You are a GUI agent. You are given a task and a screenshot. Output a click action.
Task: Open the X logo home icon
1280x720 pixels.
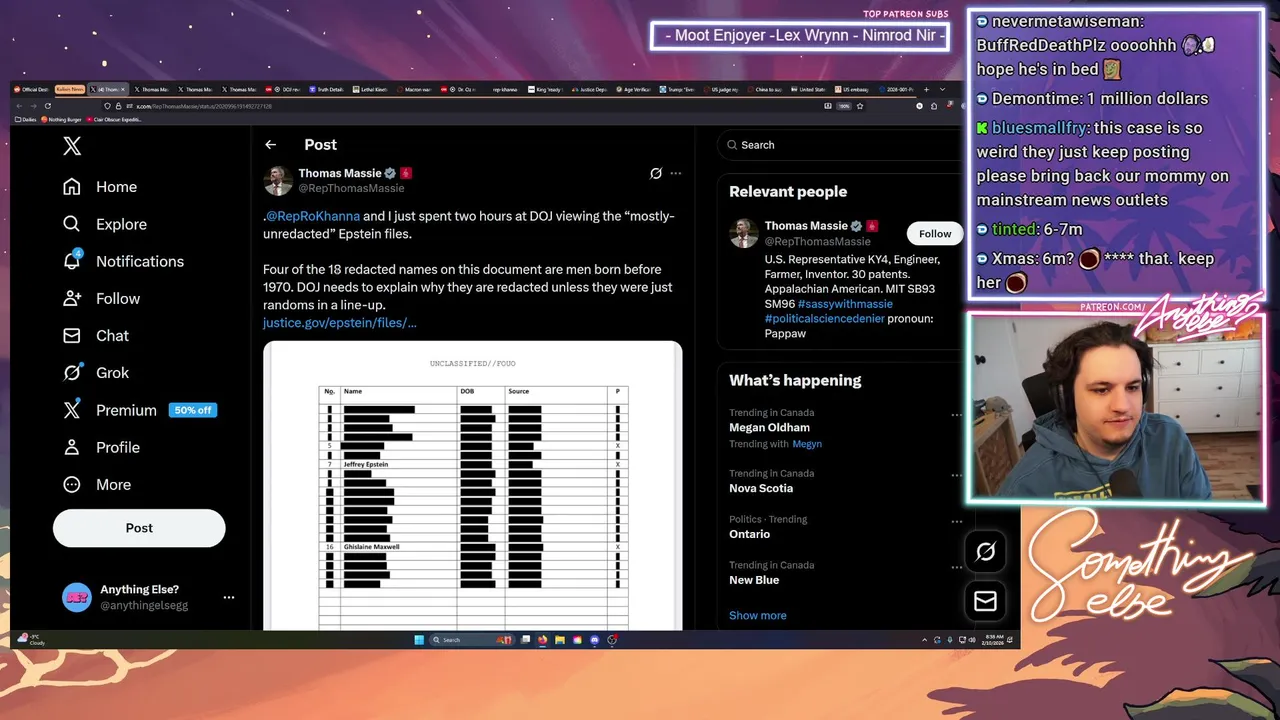pos(72,146)
